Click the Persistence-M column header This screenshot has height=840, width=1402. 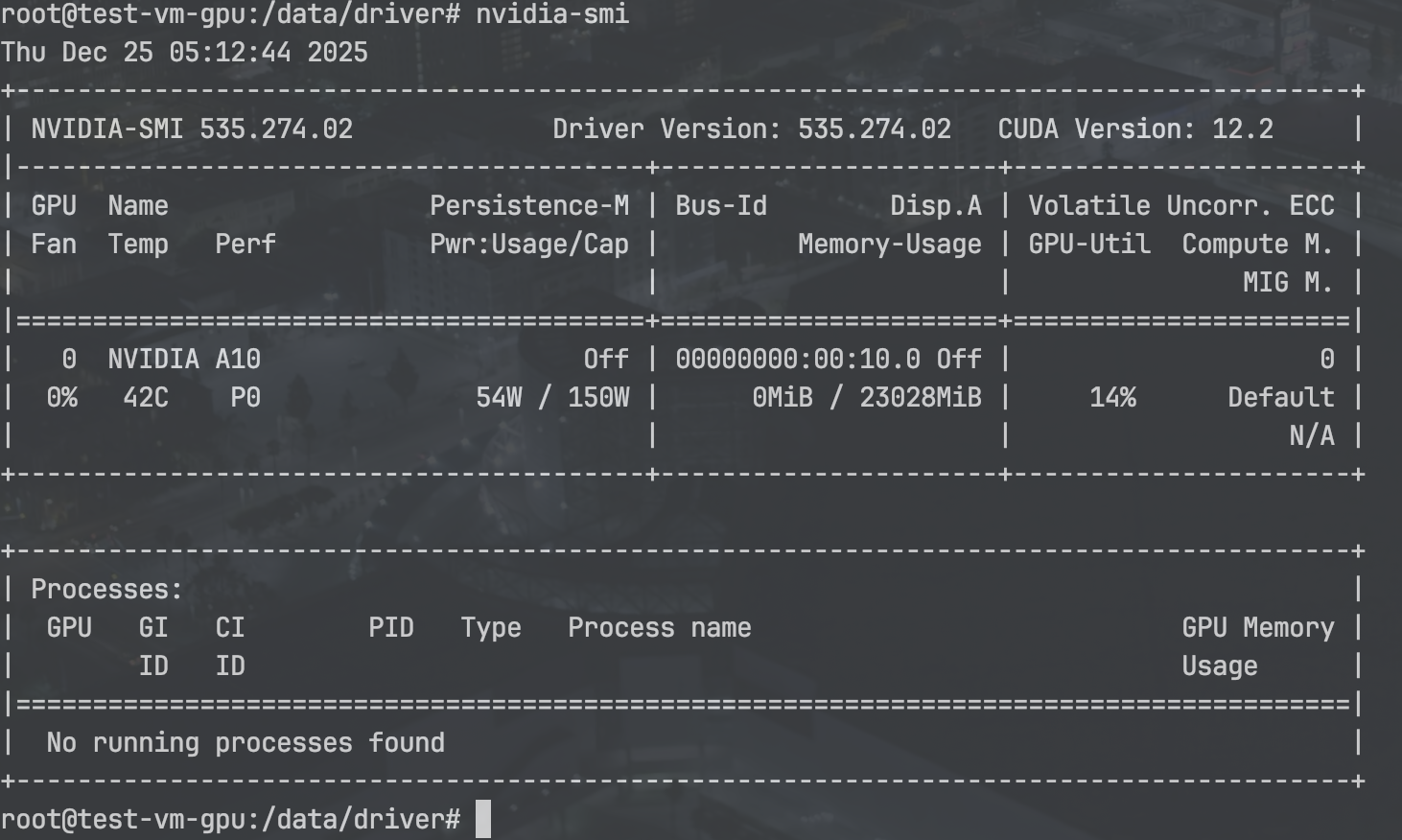pyautogui.click(x=529, y=206)
